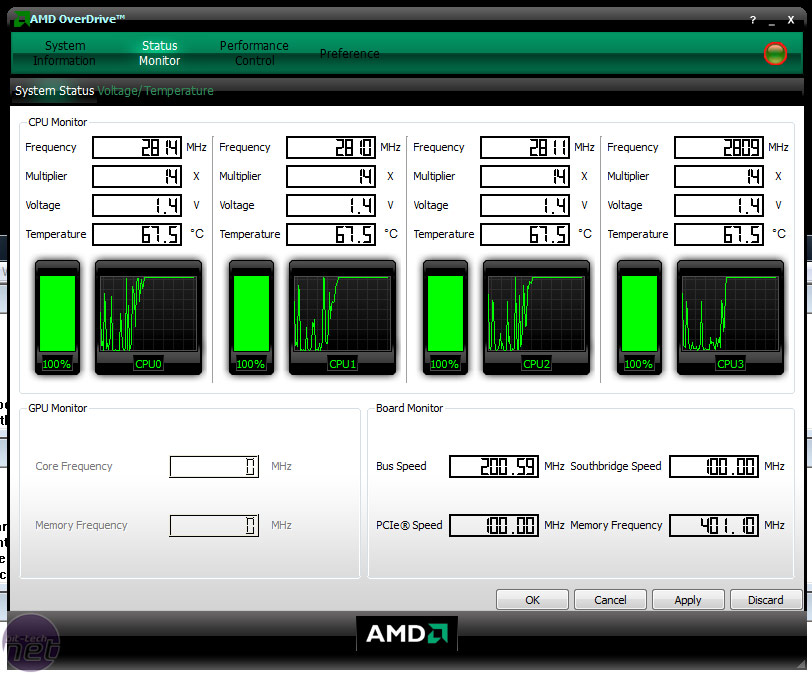The height and width of the screenshot is (674, 812).
Task: Select the CPU0 multiplier field
Action: click(137, 177)
